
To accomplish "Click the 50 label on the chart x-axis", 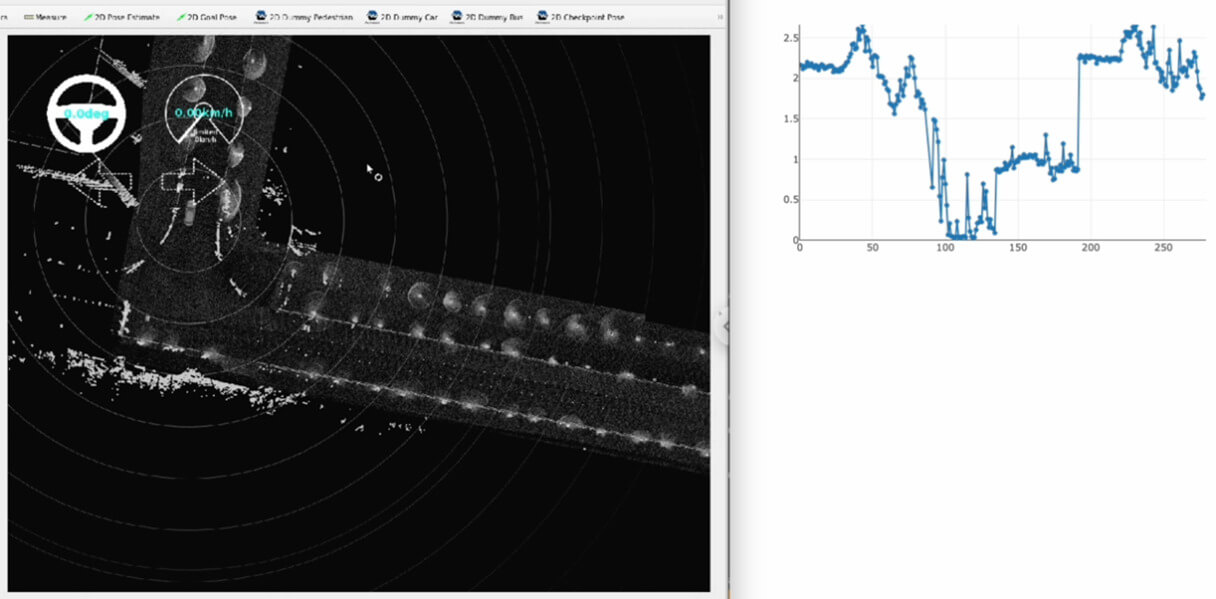I will (x=872, y=248).
